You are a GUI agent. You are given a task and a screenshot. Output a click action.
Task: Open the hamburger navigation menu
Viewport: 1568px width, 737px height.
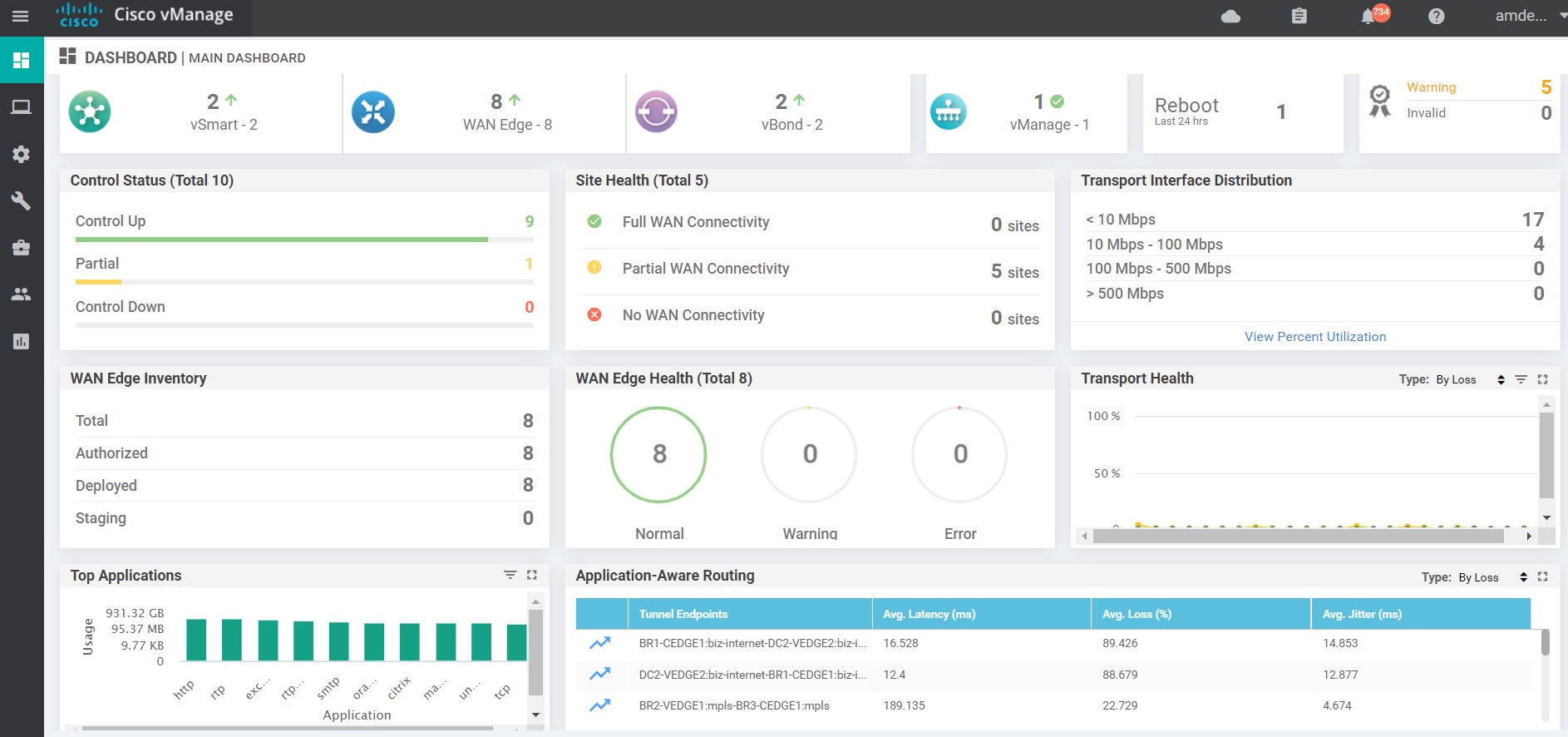[21, 17]
